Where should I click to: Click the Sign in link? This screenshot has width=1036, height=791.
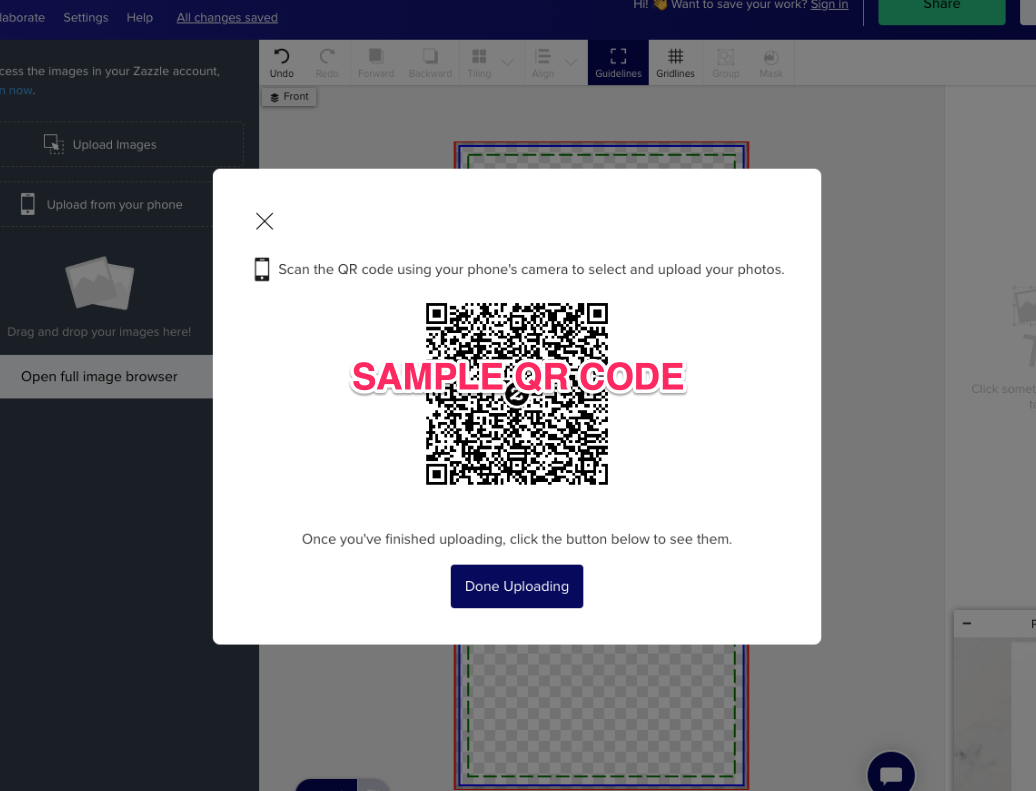click(829, 5)
